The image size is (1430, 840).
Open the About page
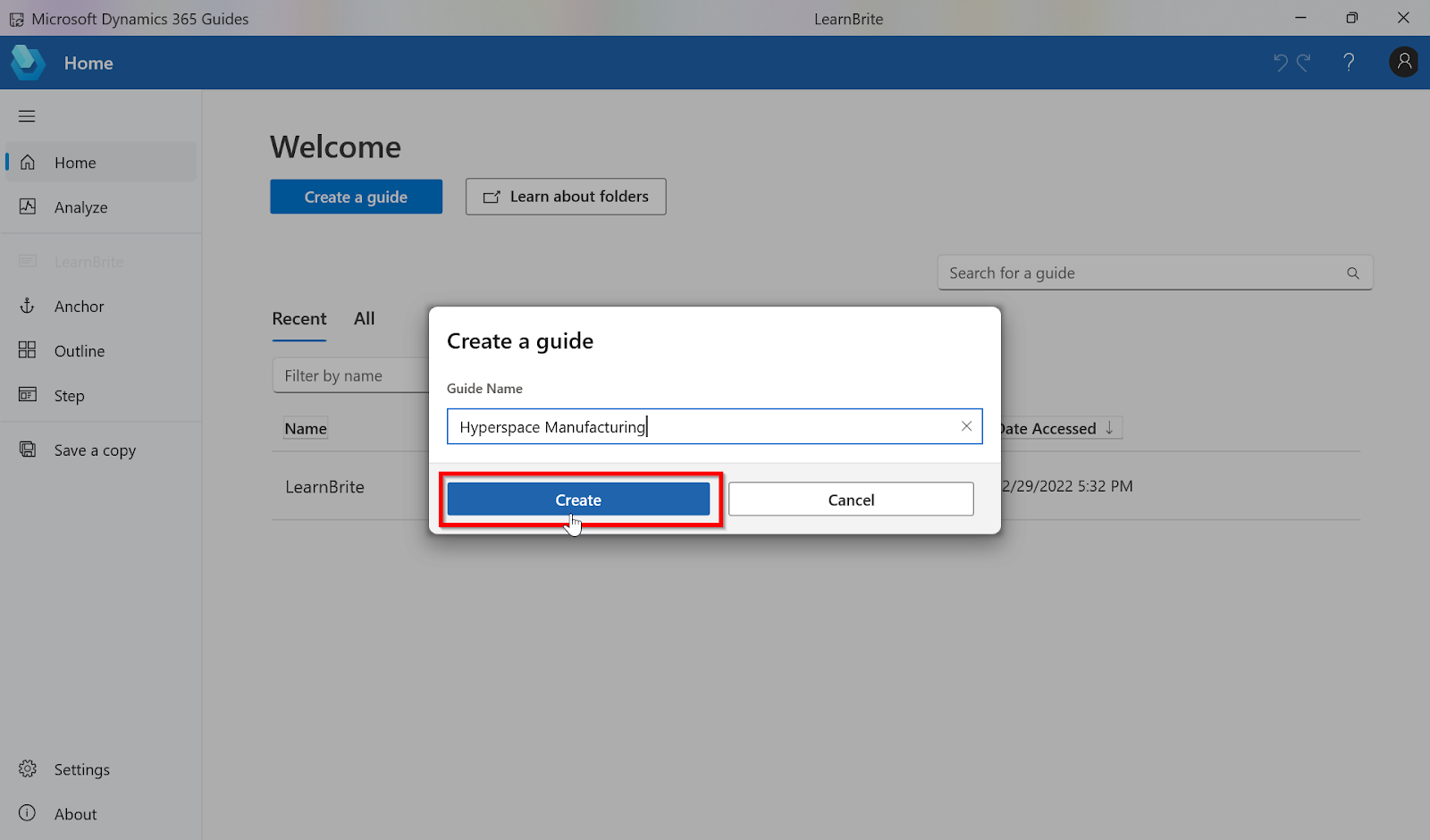(x=101, y=814)
